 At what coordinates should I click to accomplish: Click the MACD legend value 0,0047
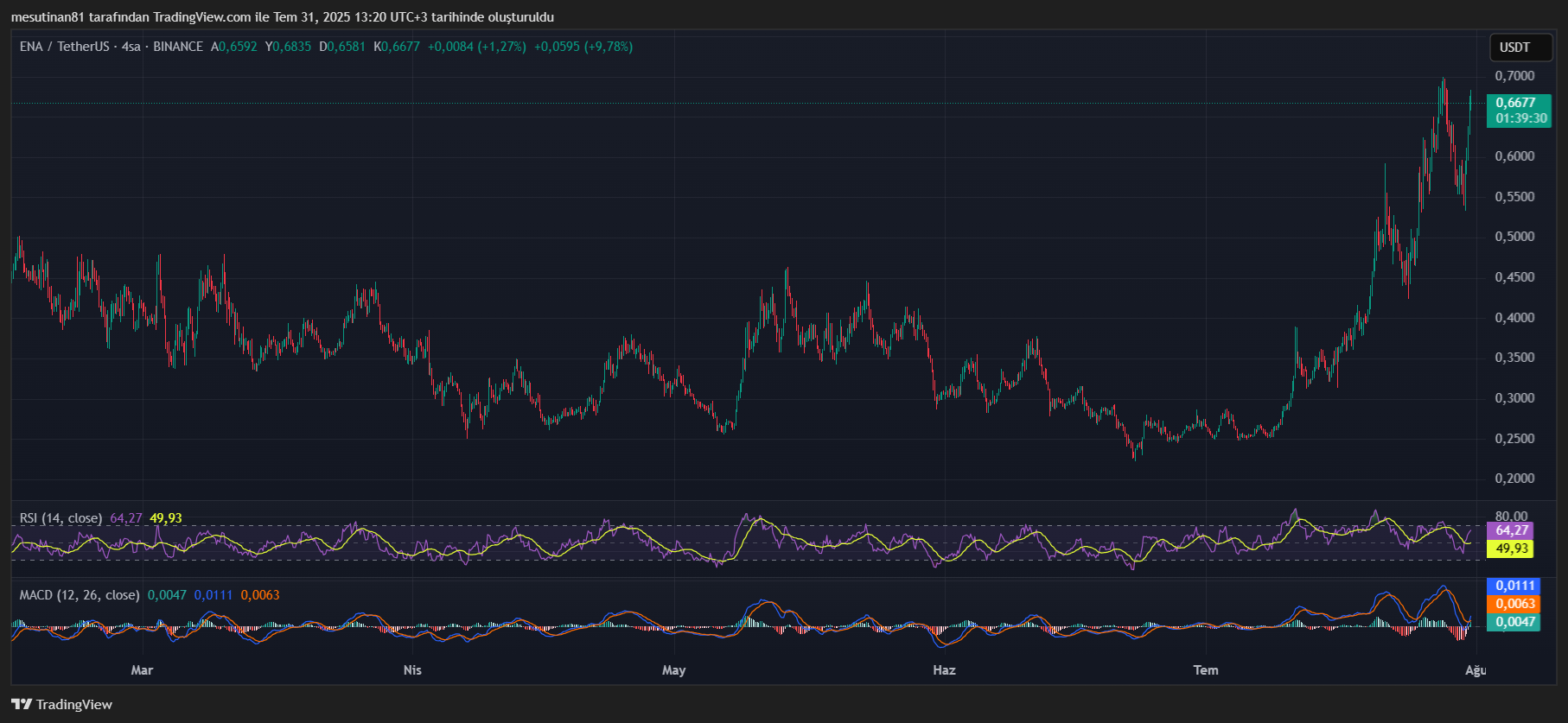(167, 595)
